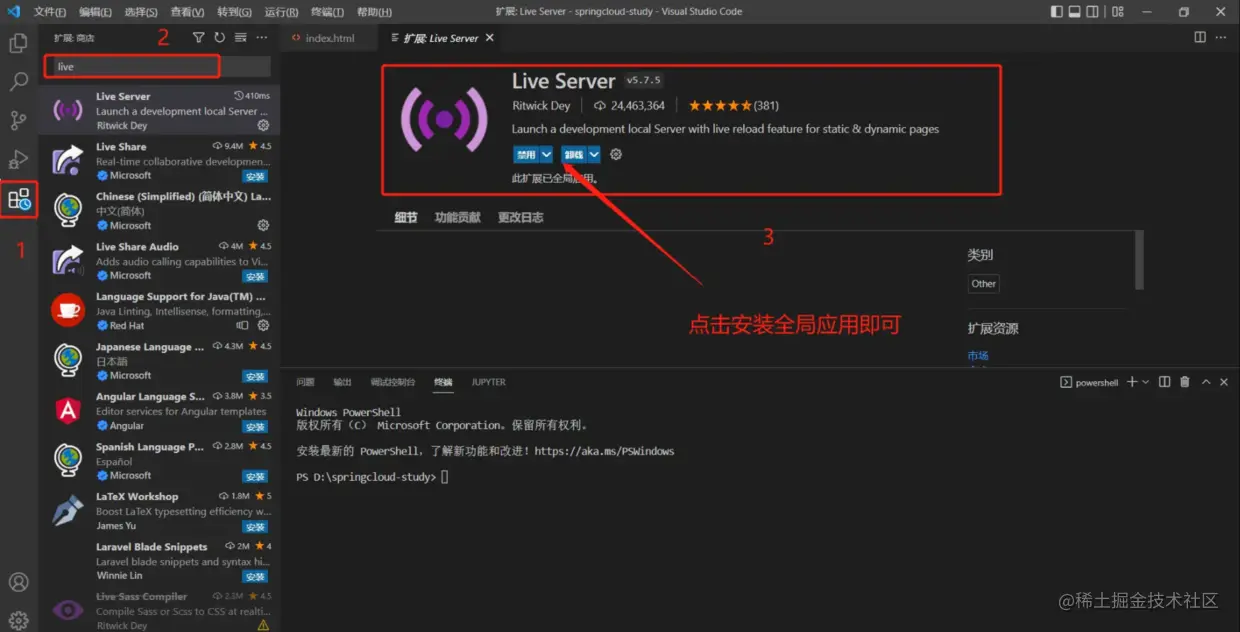The height and width of the screenshot is (632, 1240).
Task: Open dropdown arrow next to Disable (禁用) button
Action: [546, 154]
